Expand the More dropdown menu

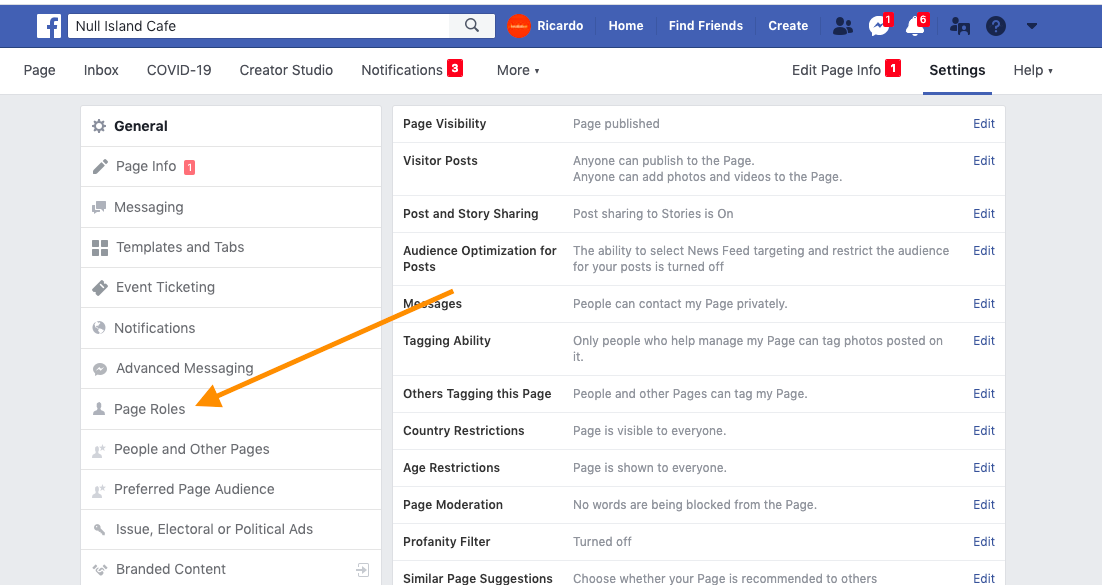(518, 70)
